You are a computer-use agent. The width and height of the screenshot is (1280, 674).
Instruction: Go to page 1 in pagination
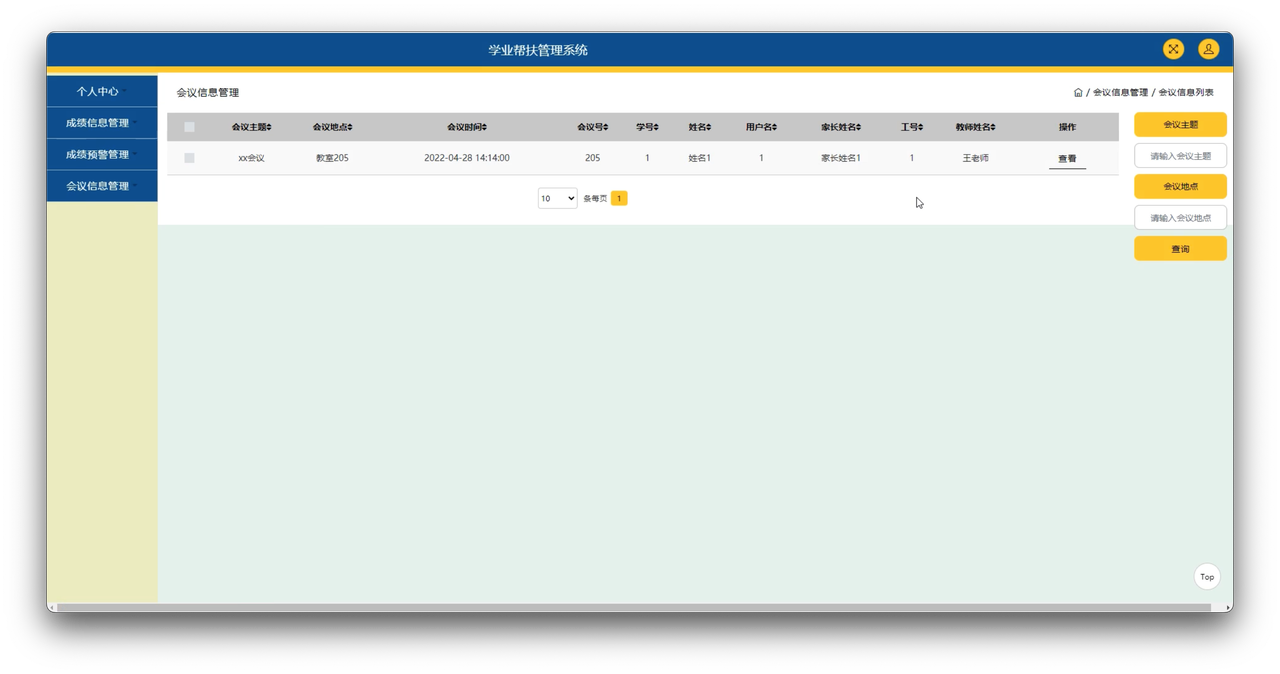[x=619, y=198]
